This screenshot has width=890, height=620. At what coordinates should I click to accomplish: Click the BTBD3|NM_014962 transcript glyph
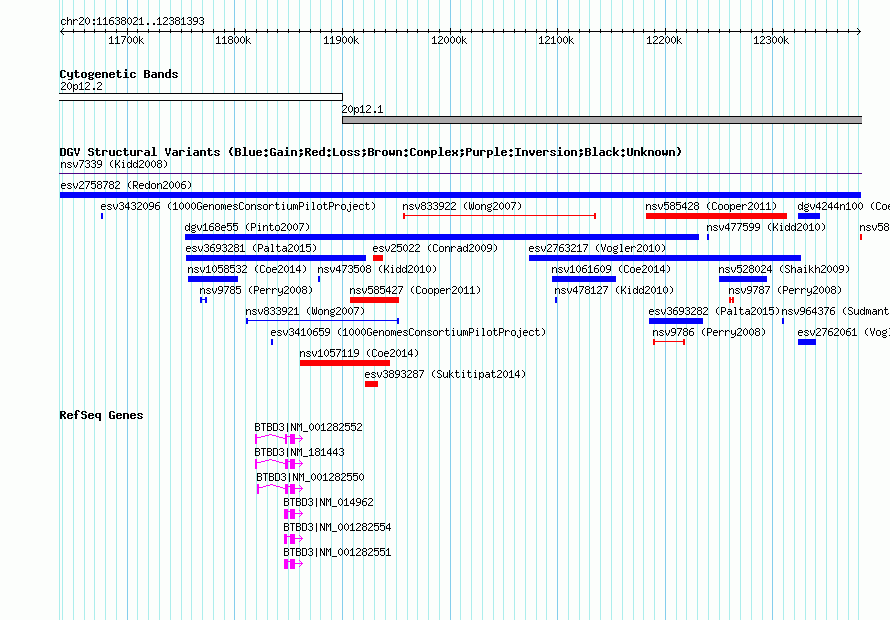(x=293, y=513)
